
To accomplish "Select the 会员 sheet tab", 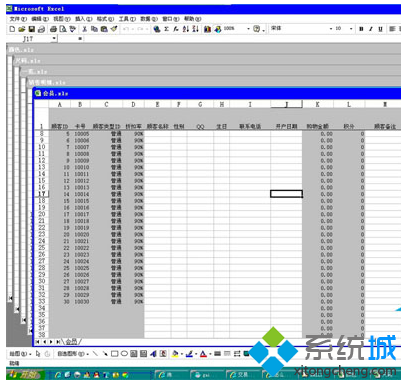I will [x=71, y=341].
